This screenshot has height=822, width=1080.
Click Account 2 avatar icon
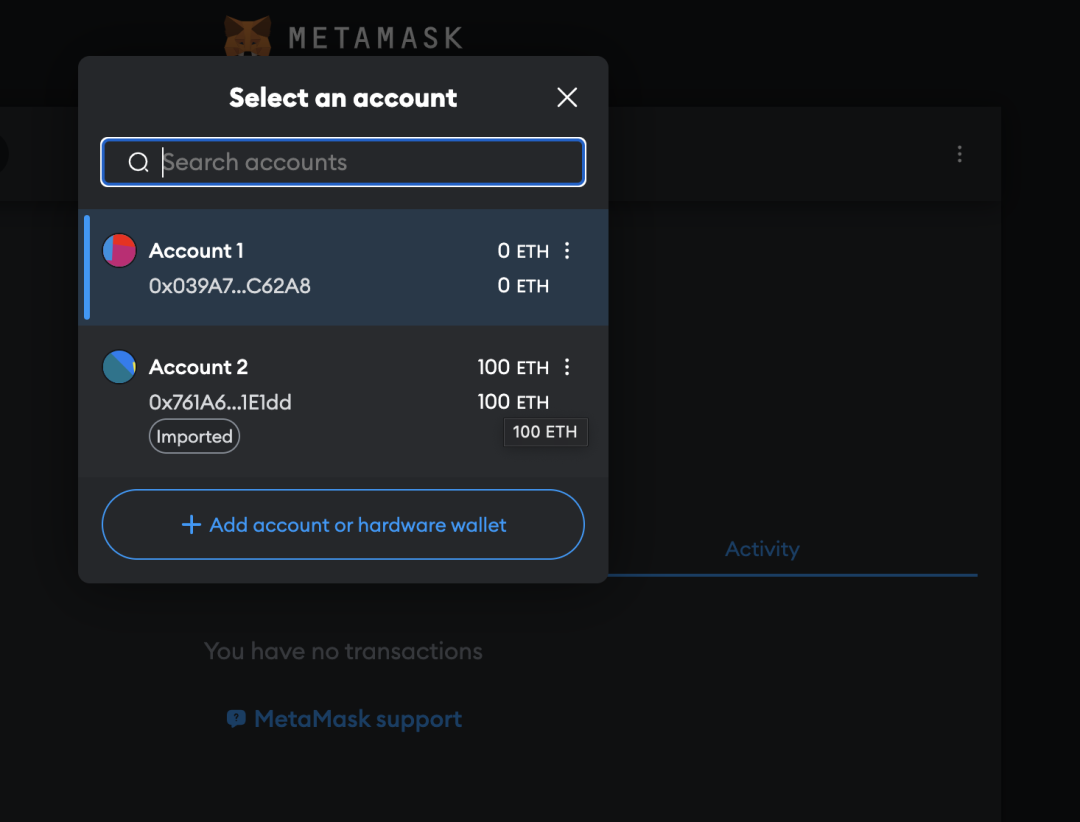(119, 367)
